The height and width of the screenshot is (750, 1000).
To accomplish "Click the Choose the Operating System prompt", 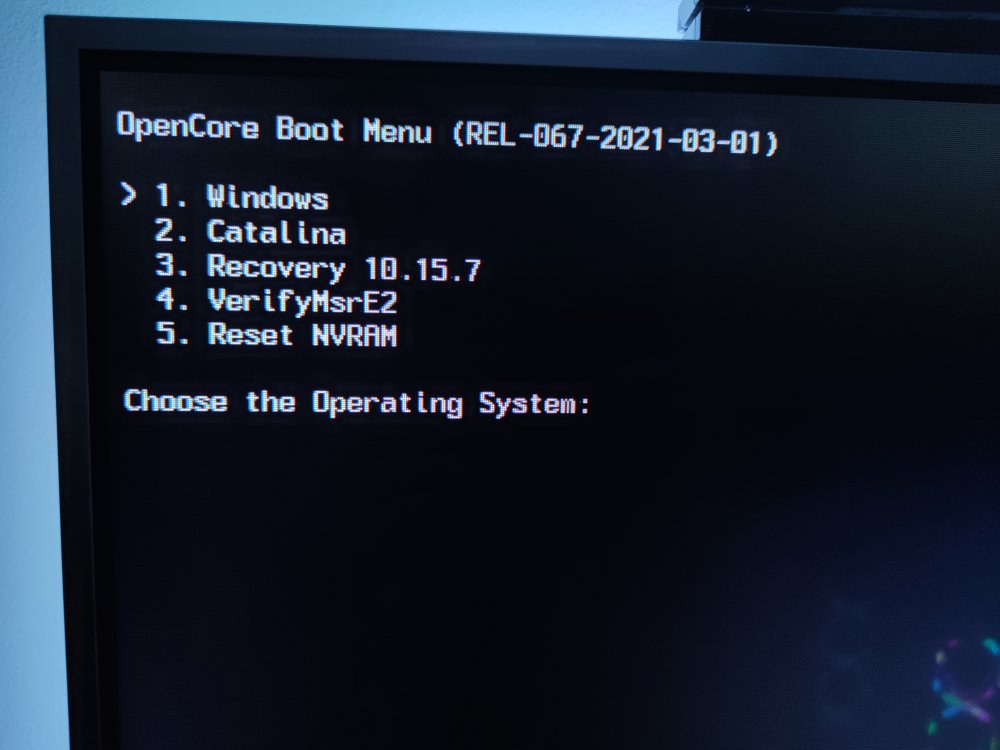I will click(x=357, y=402).
